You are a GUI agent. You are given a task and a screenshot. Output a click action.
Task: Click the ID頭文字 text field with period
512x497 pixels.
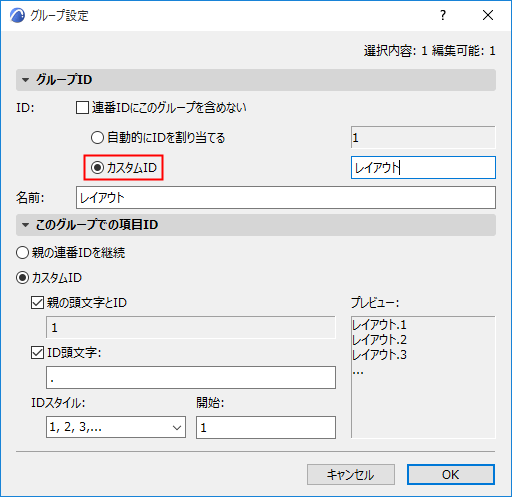(x=191, y=377)
